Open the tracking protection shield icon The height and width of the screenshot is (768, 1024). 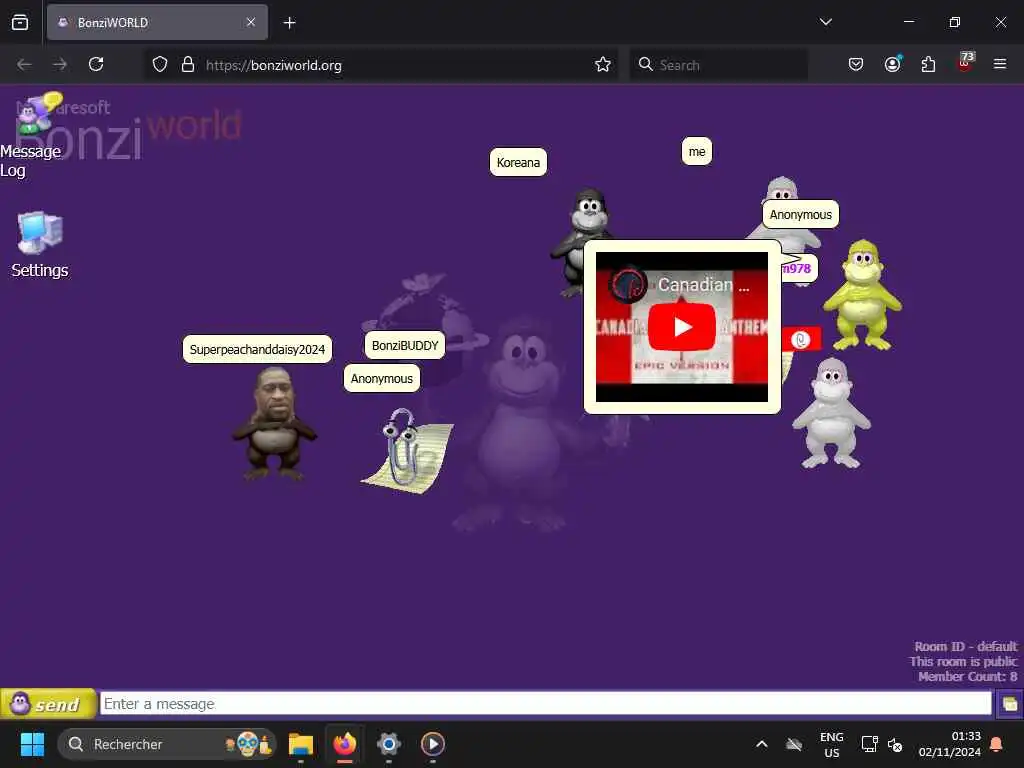point(160,65)
